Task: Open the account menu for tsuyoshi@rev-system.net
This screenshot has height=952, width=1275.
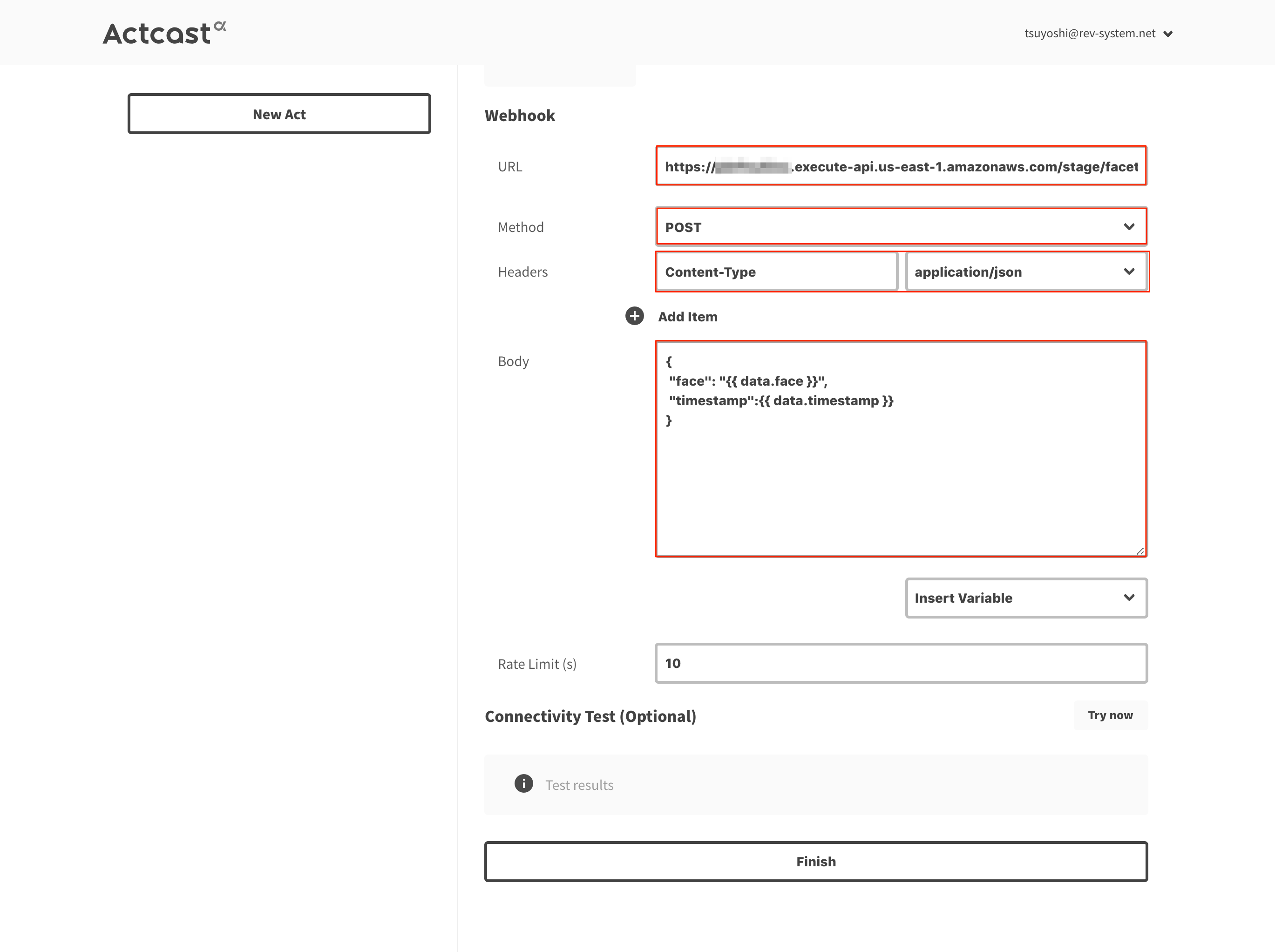Action: (x=1169, y=33)
